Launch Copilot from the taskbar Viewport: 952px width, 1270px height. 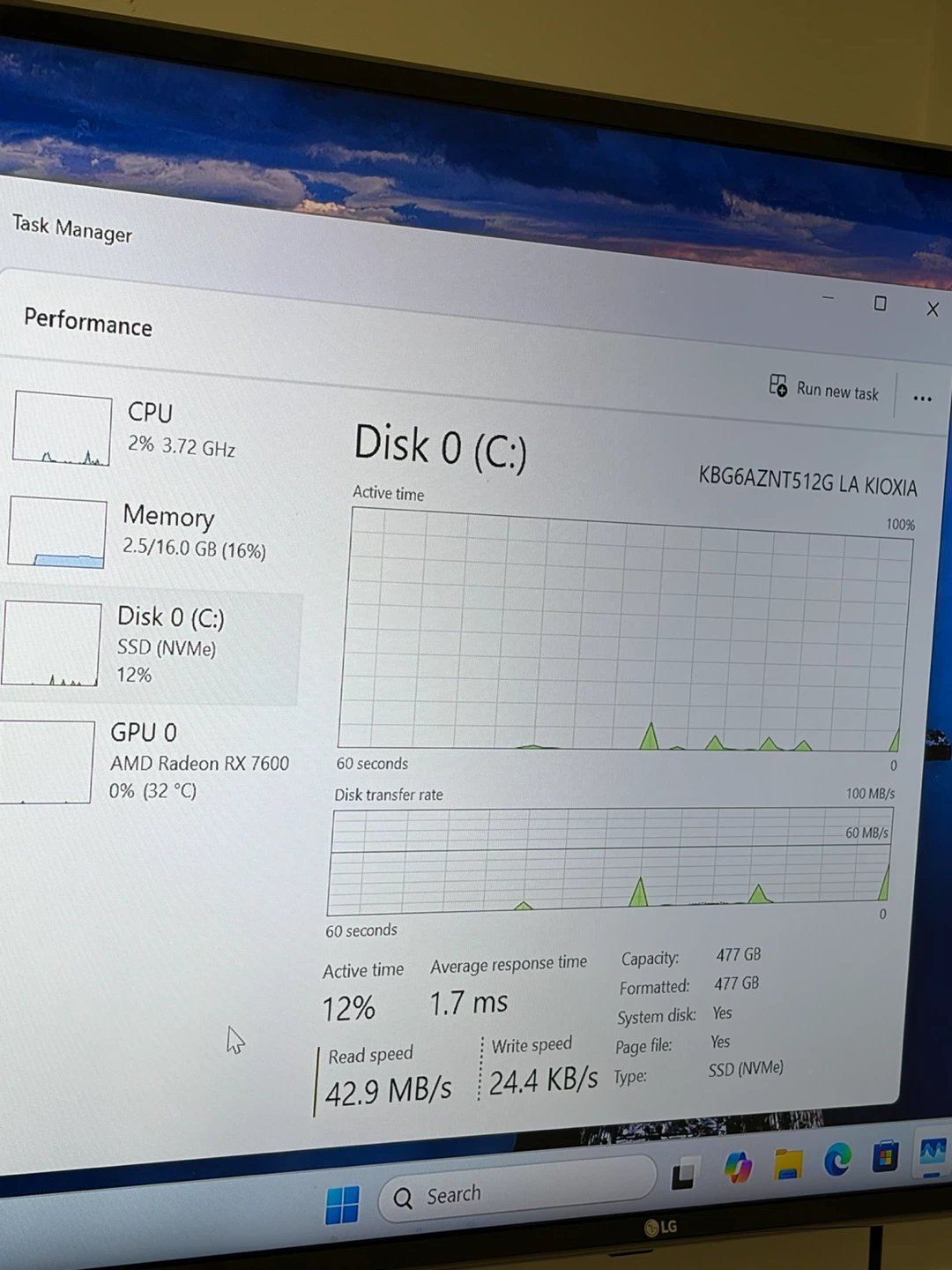pyautogui.click(x=738, y=1168)
